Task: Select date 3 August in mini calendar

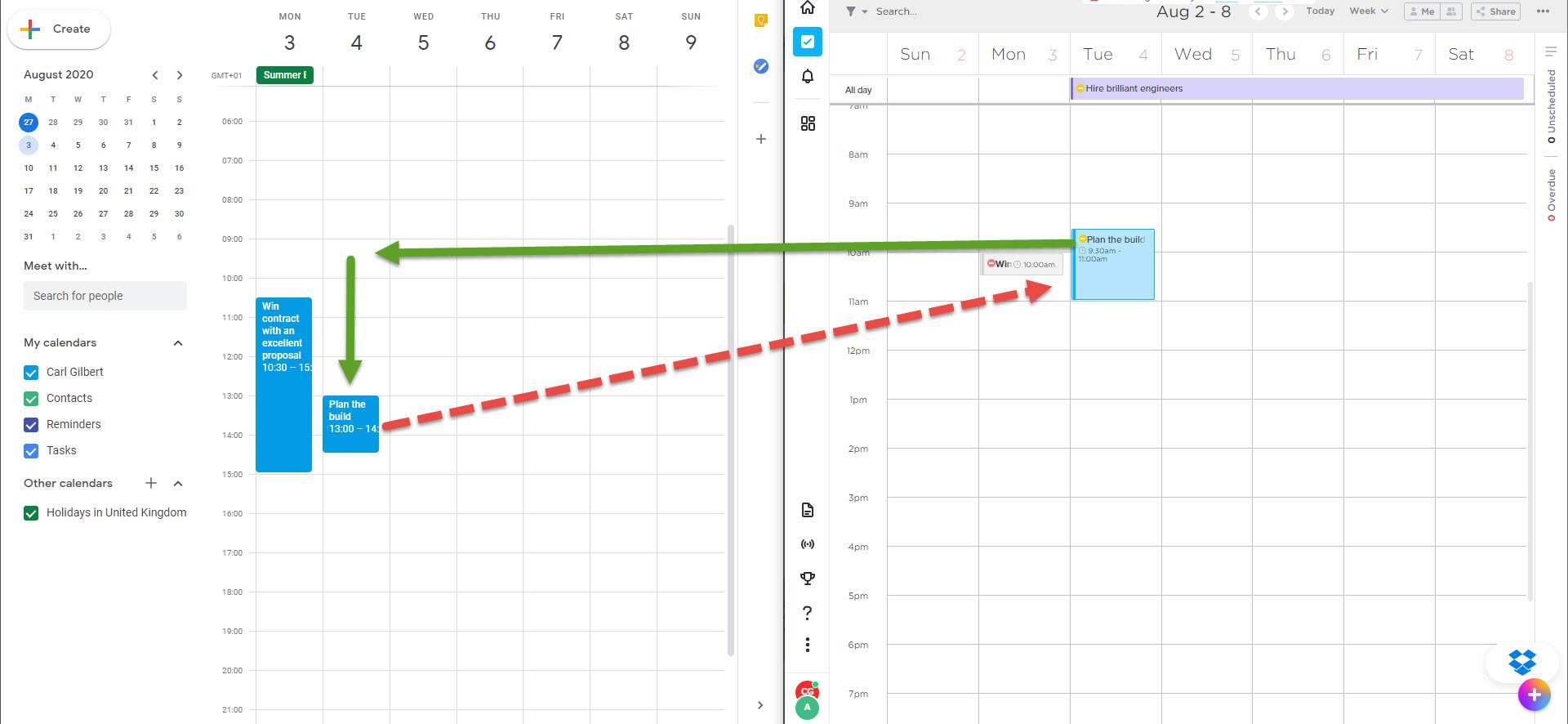Action: point(29,145)
